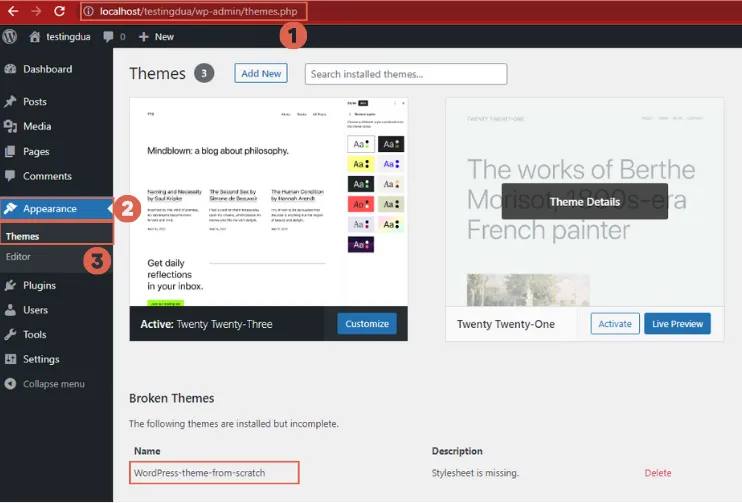This screenshot has width=742, height=503.
Task: Open the Pages menu item
Action: pos(36,151)
